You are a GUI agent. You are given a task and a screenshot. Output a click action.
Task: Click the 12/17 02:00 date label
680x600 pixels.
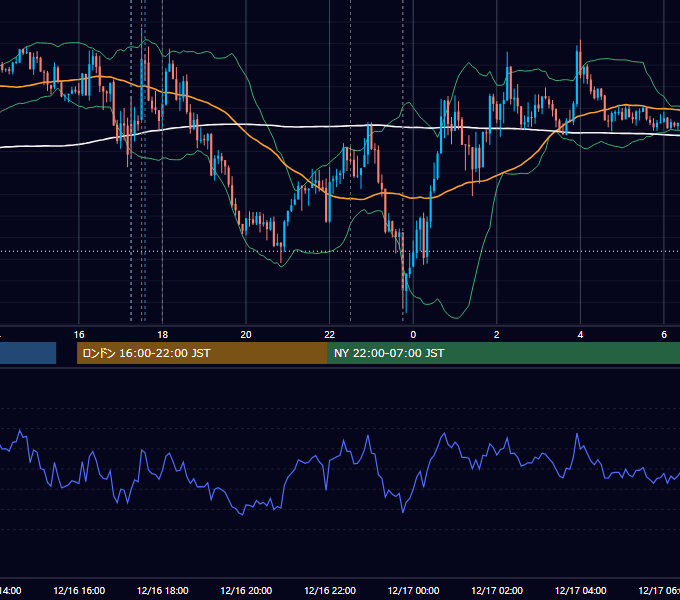pyautogui.click(x=497, y=590)
